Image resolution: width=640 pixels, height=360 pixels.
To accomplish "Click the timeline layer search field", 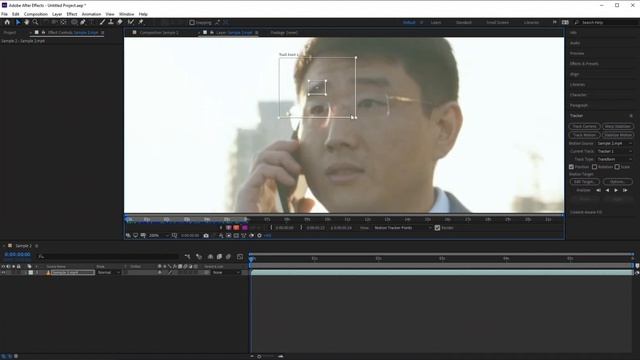I will 108,256.
